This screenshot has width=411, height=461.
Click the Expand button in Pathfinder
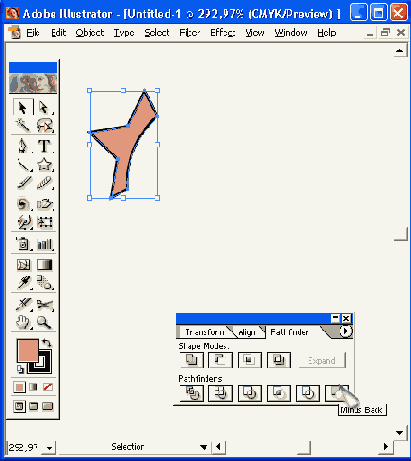[x=322, y=360]
